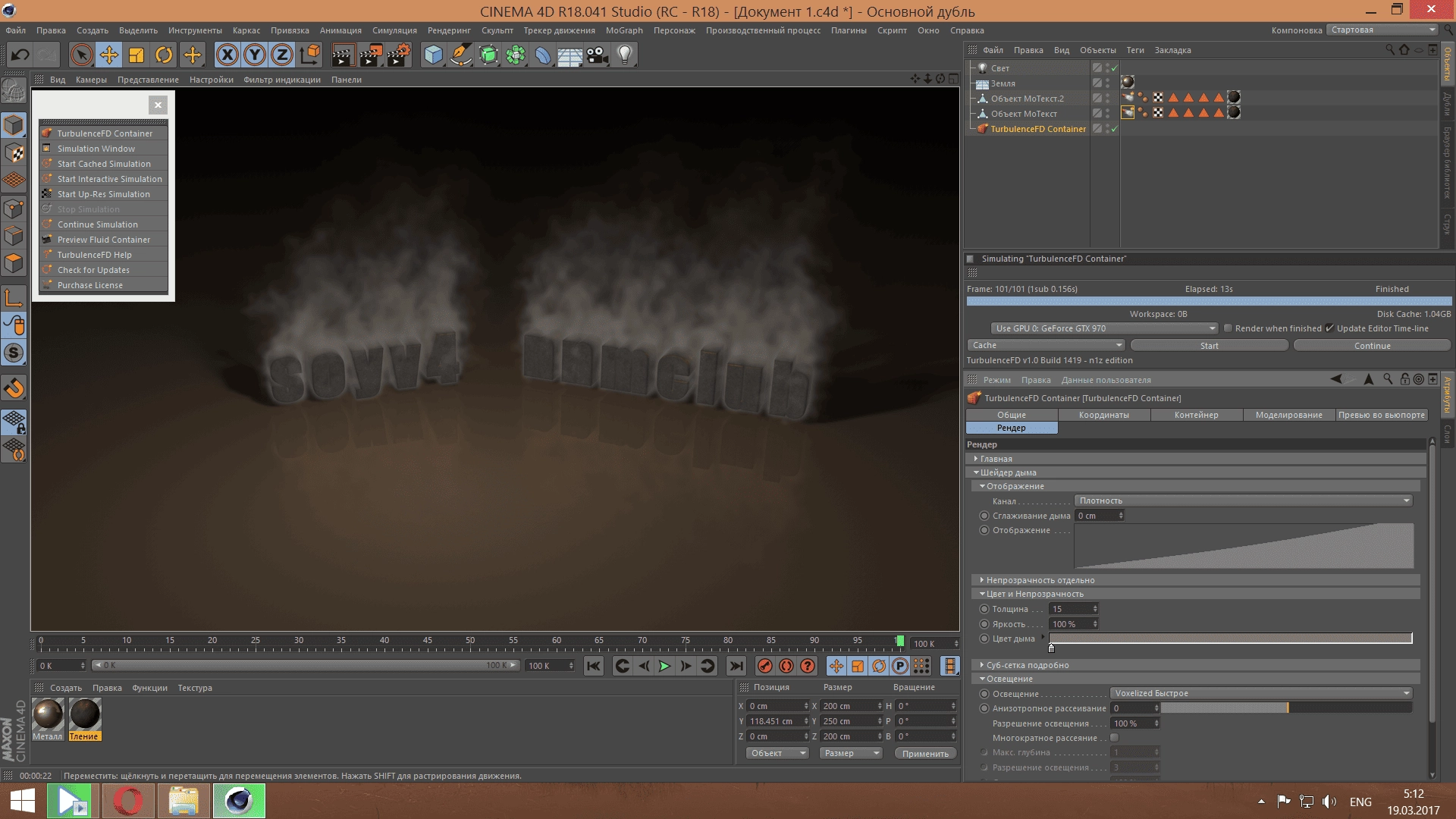Image resolution: width=1456 pixels, height=819 pixels.
Task: Select the Scale tool
Action: (136, 55)
